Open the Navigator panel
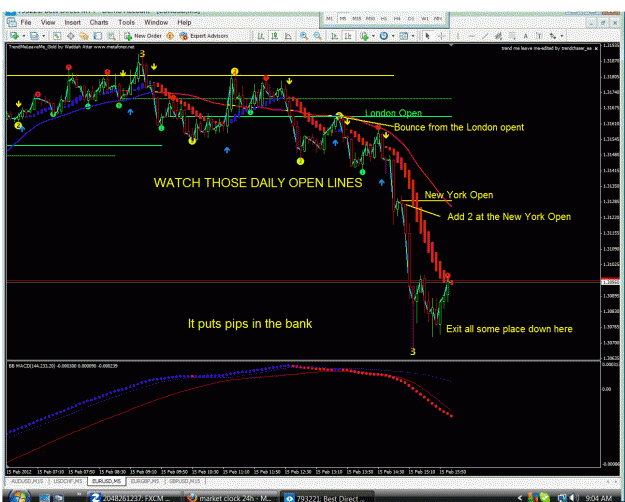 (x=84, y=36)
